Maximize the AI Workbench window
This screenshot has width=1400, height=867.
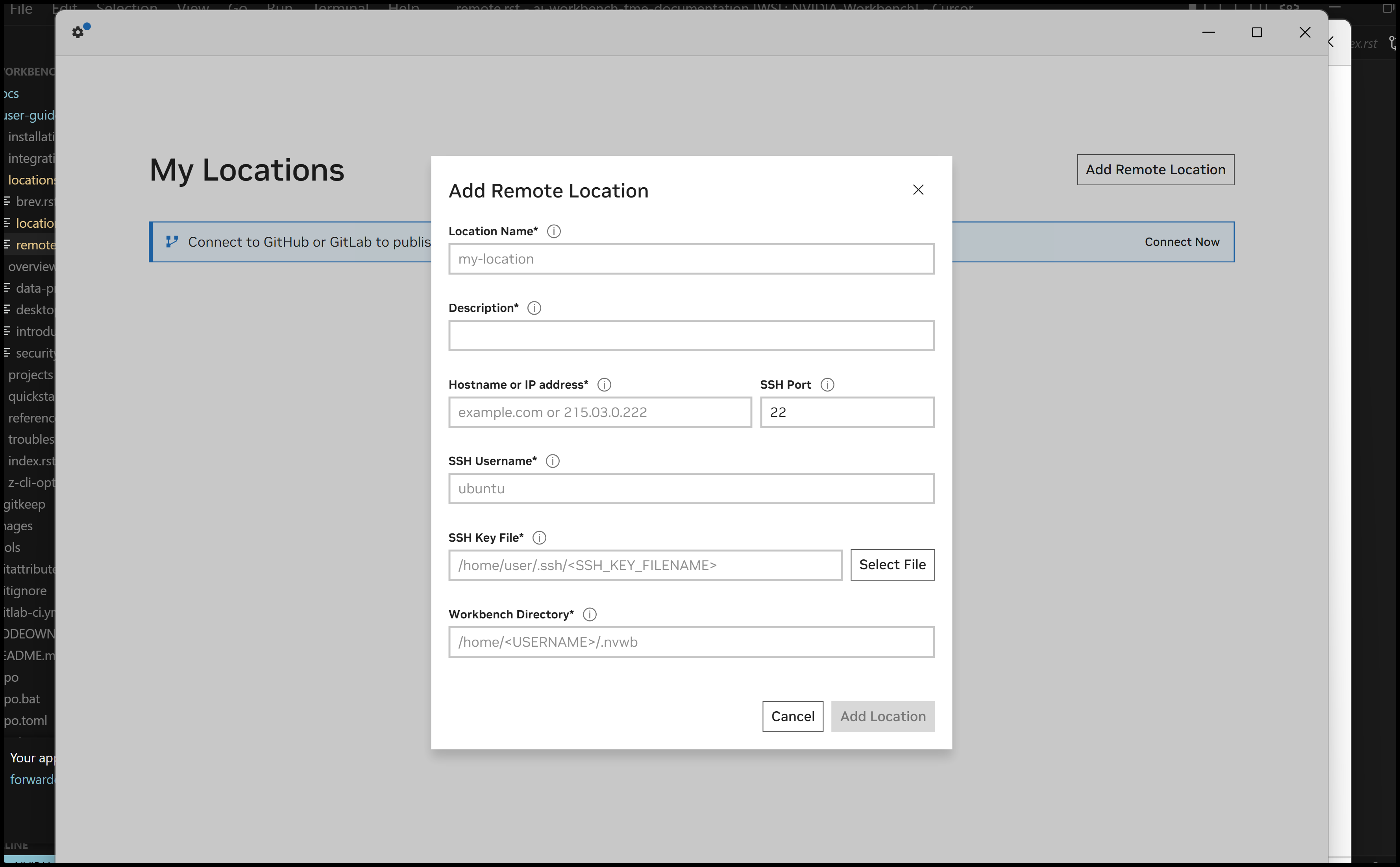click(1257, 33)
